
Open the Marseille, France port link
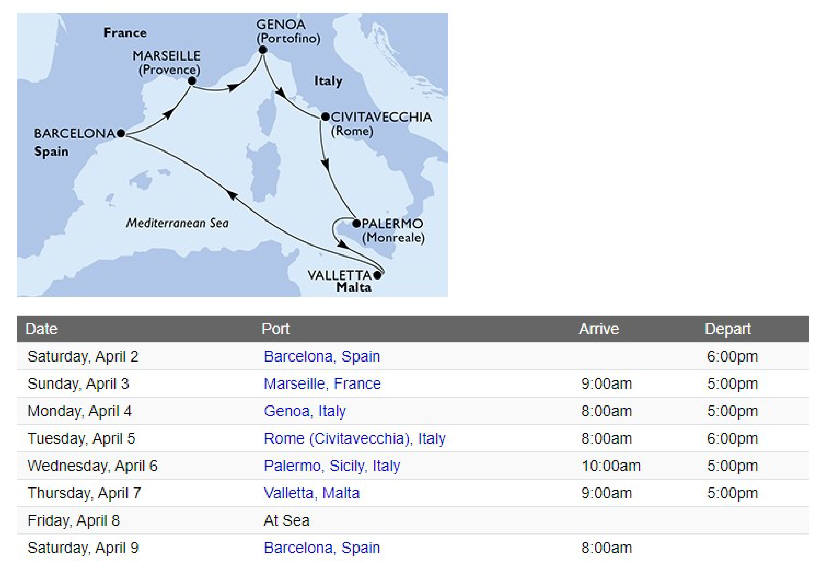click(322, 384)
